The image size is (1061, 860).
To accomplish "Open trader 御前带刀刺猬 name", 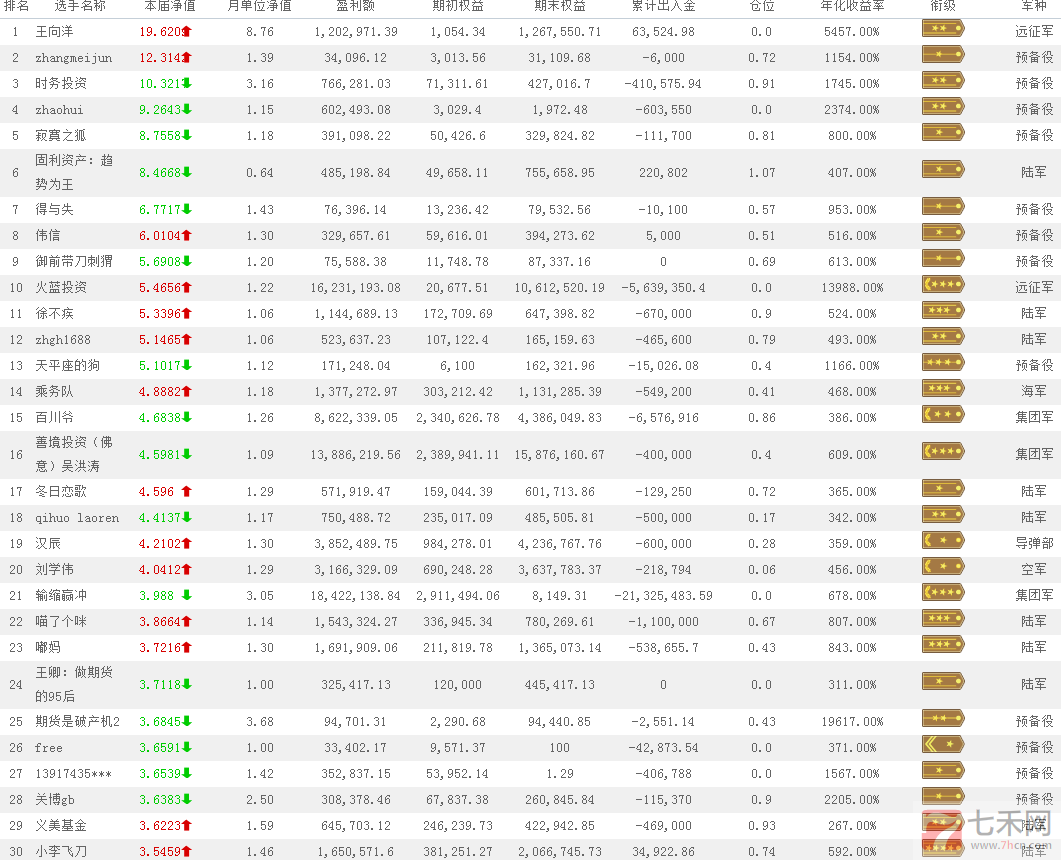I will [74, 261].
